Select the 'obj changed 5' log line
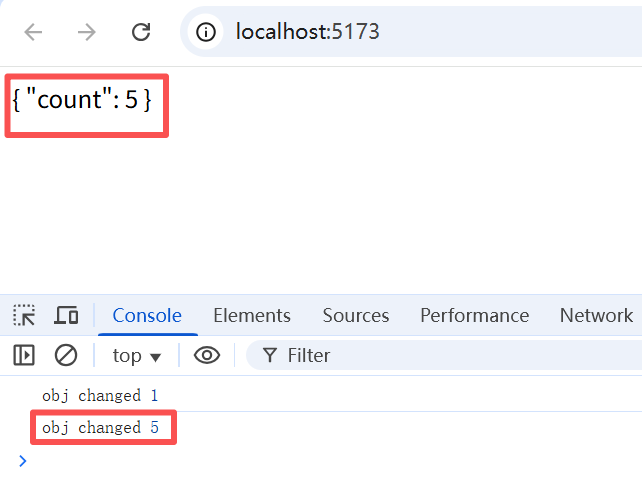Screen dimensions: 642x501 click(x=100, y=428)
